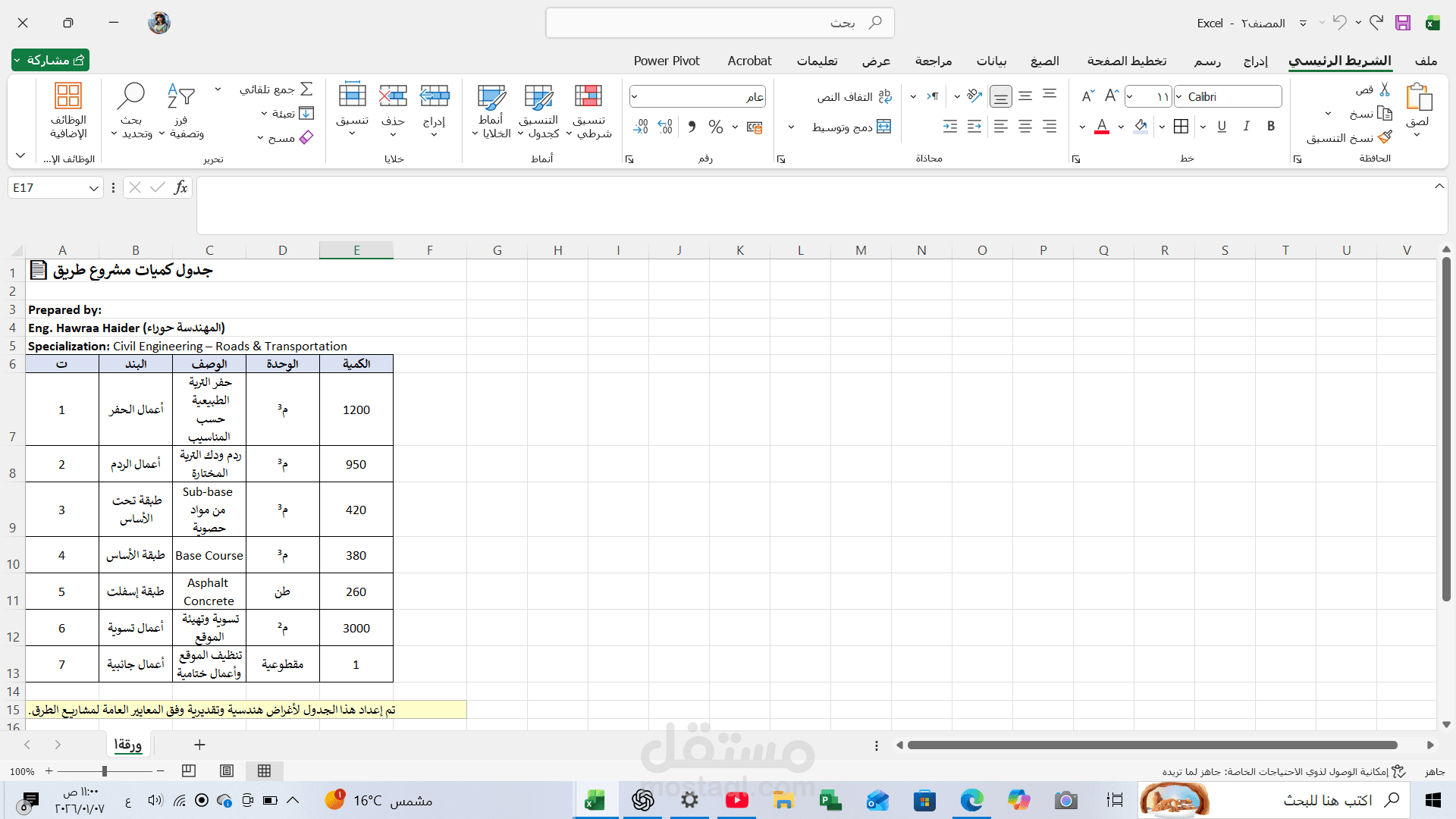Toggle bold formatting button
Screen dimensions: 1456x819
coord(1271,127)
